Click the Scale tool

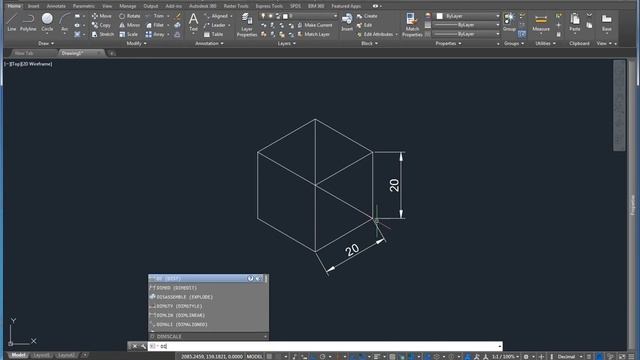pyautogui.click(x=128, y=35)
